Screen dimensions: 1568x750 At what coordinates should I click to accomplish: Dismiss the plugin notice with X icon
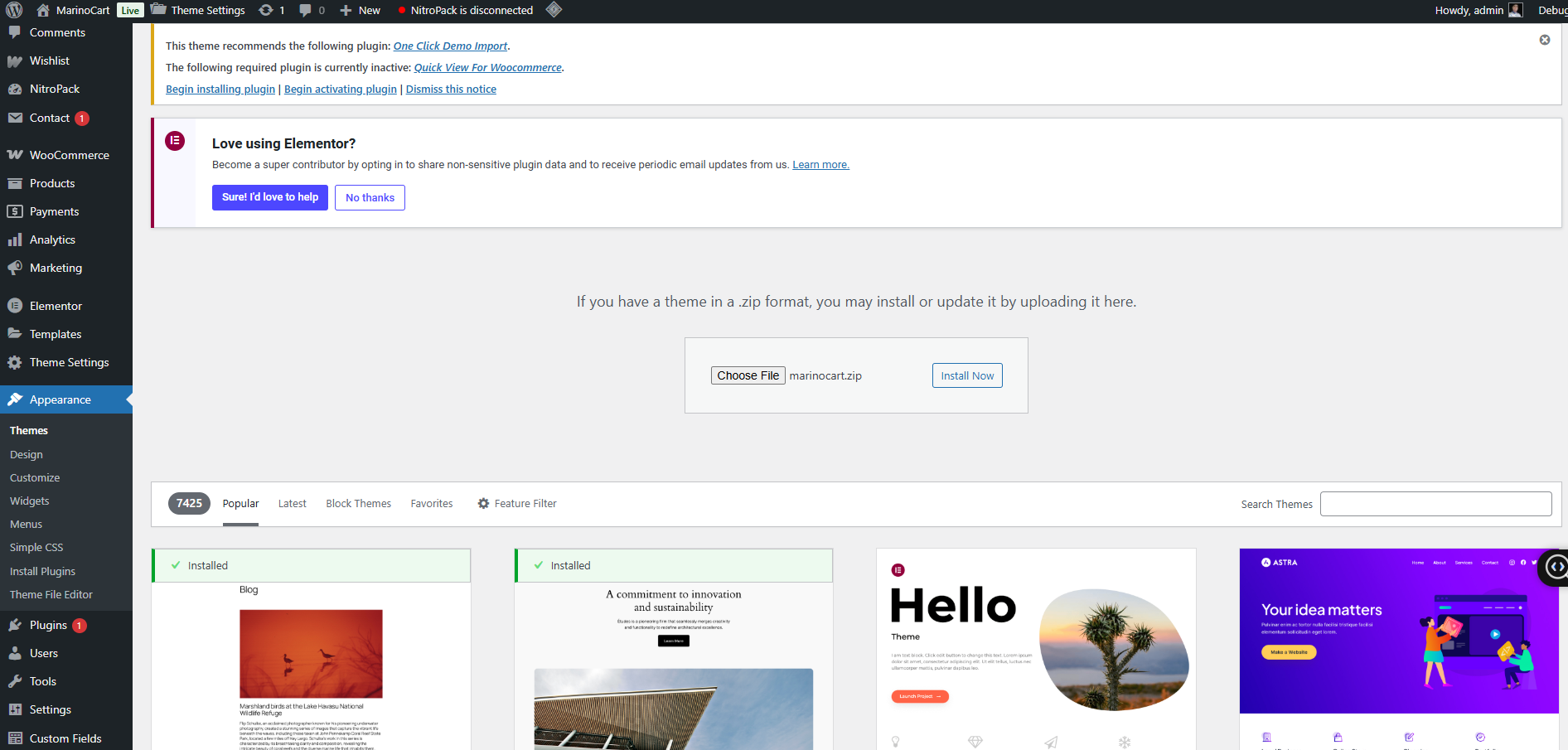(1545, 40)
